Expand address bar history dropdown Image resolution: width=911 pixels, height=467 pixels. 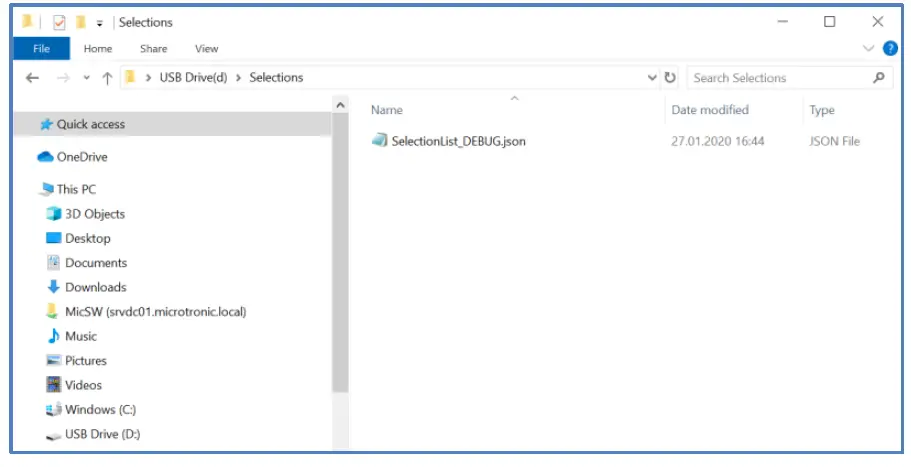click(652, 78)
